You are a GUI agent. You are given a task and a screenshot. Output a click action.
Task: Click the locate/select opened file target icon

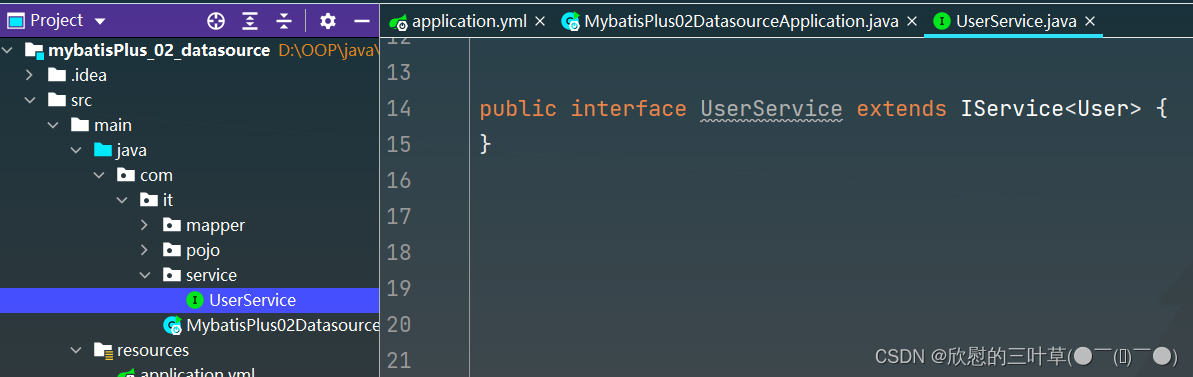217,21
